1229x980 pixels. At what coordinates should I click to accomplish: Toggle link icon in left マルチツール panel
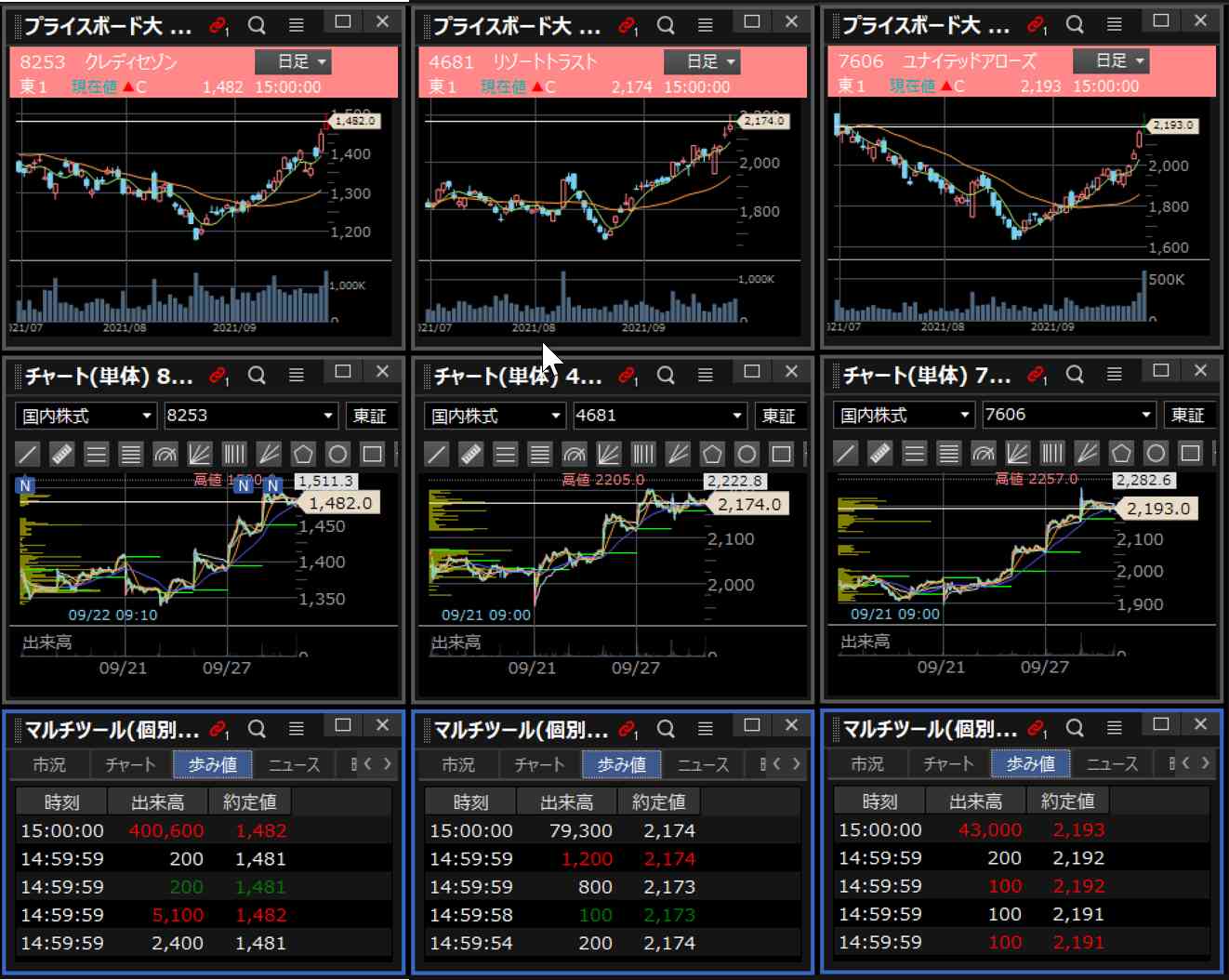click(218, 729)
